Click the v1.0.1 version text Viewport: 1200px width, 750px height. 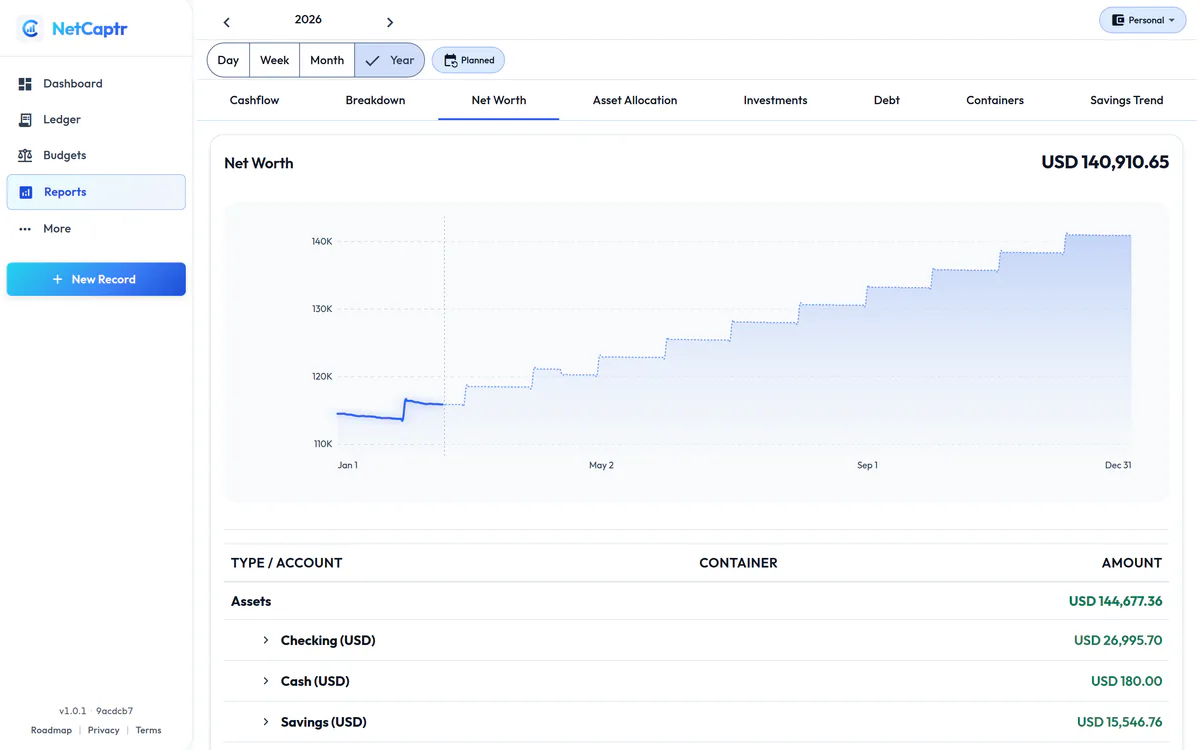71,711
